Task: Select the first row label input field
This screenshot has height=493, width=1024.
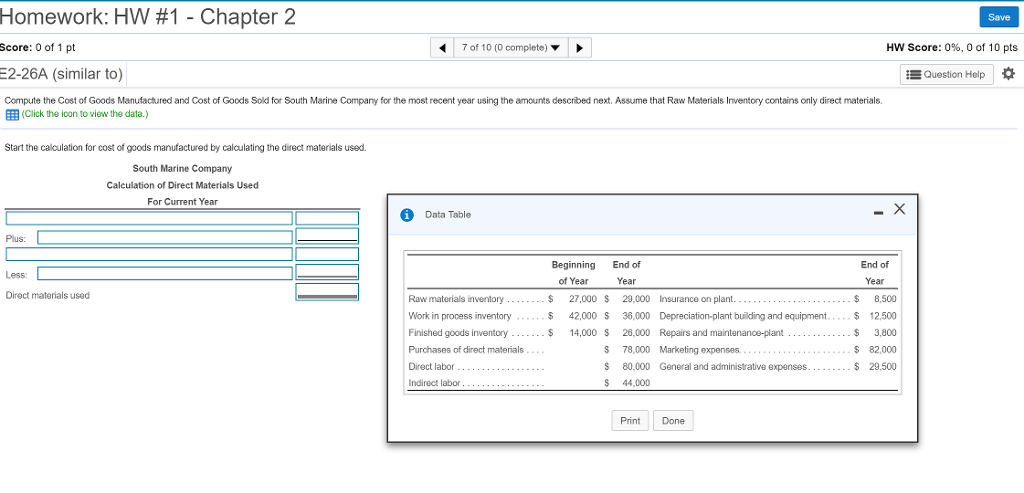Action: tap(149, 218)
